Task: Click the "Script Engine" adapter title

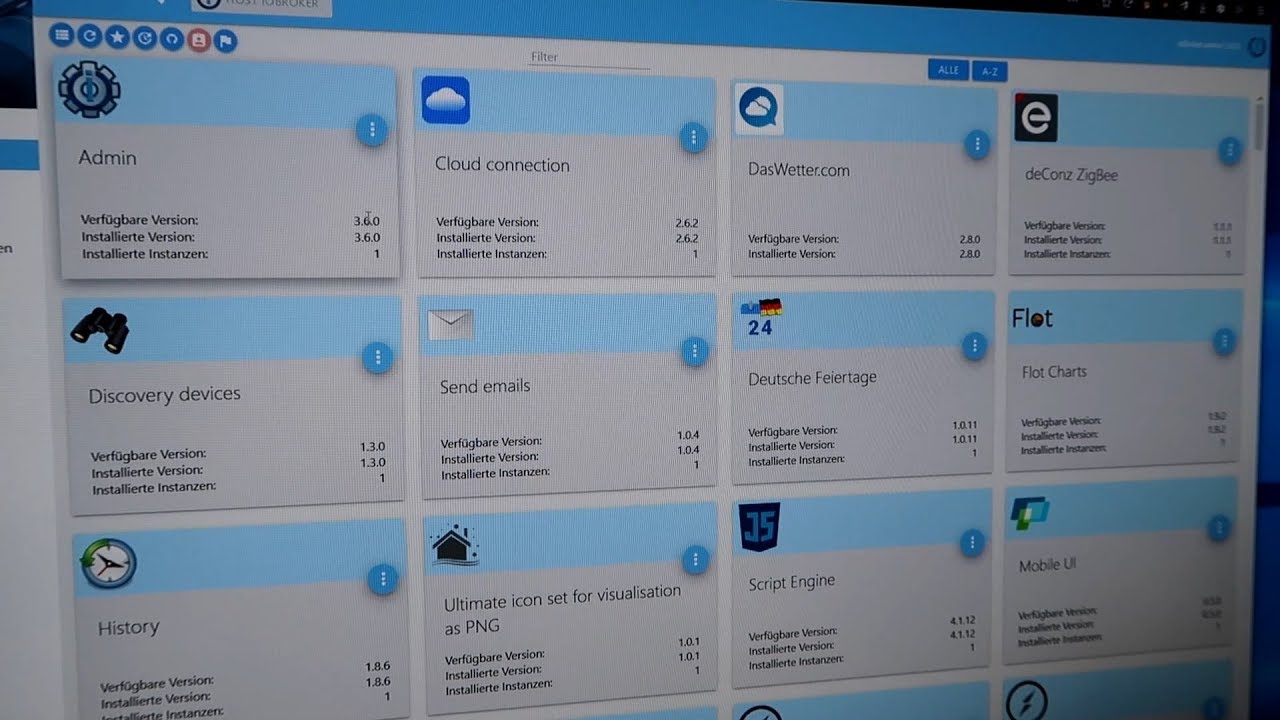Action: (791, 583)
